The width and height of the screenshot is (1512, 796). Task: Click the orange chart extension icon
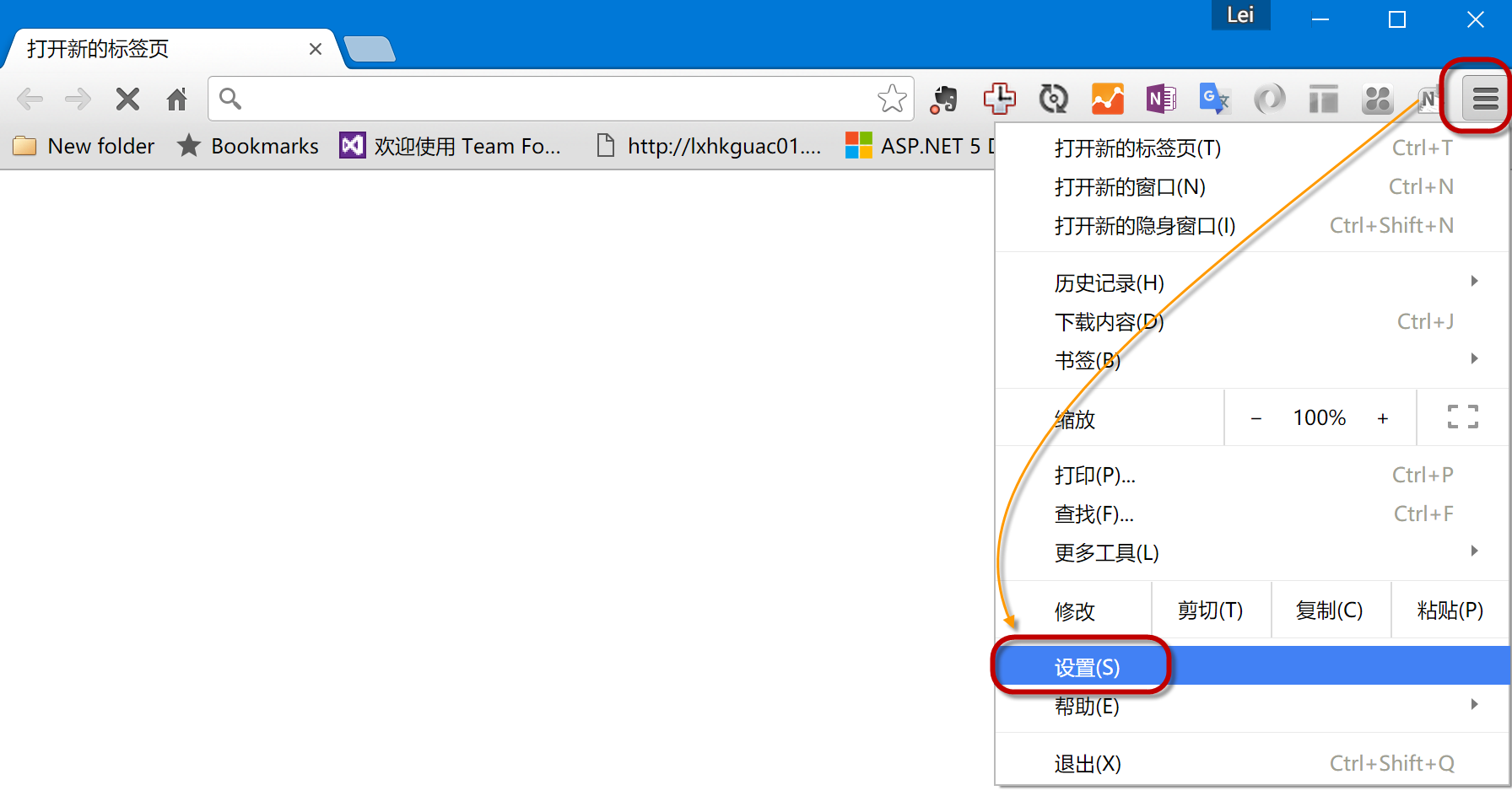tap(1107, 99)
